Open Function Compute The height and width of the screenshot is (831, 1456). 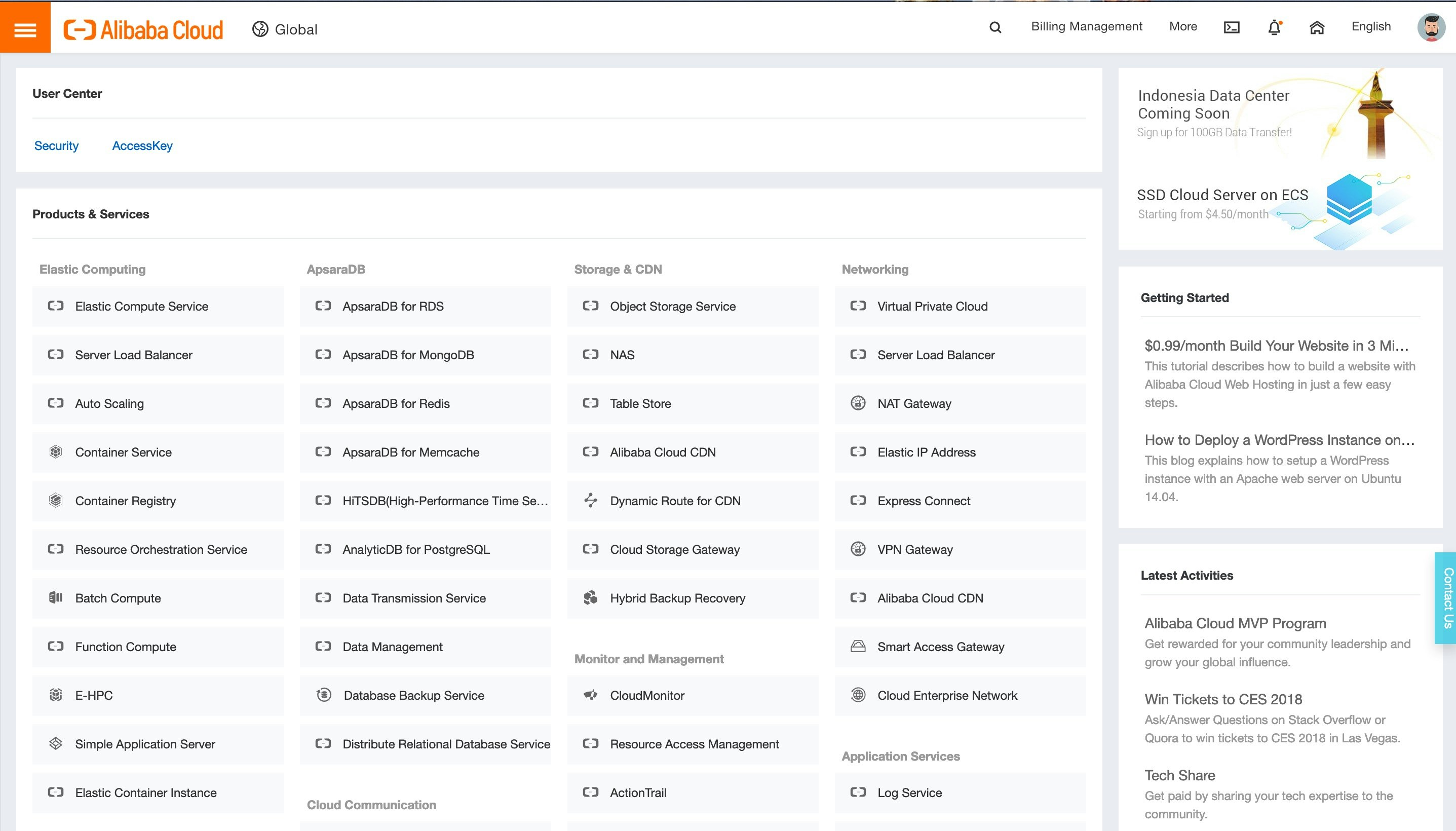tap(158, 647)
